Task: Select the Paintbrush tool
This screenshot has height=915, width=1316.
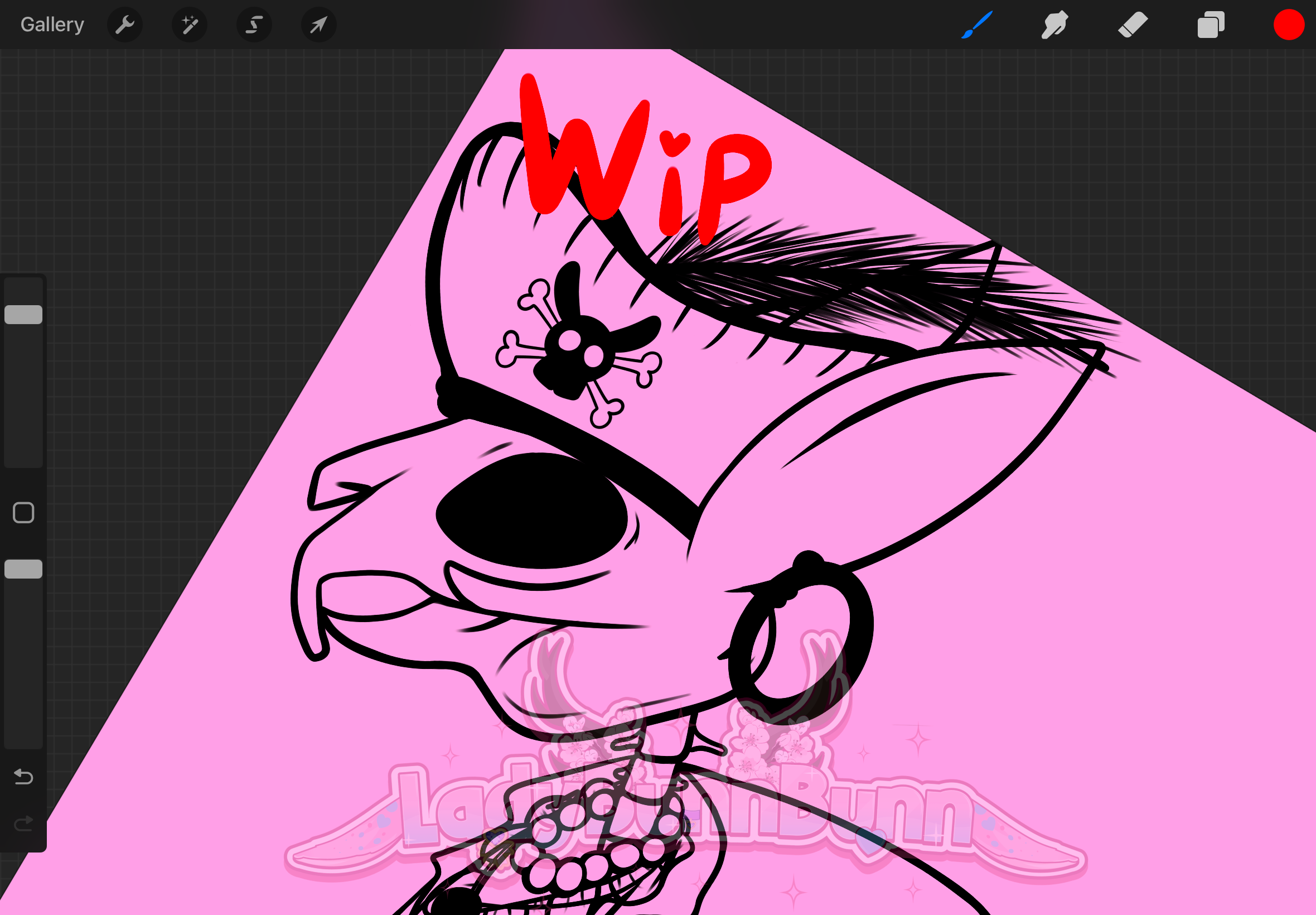Action: click(976, 25)
